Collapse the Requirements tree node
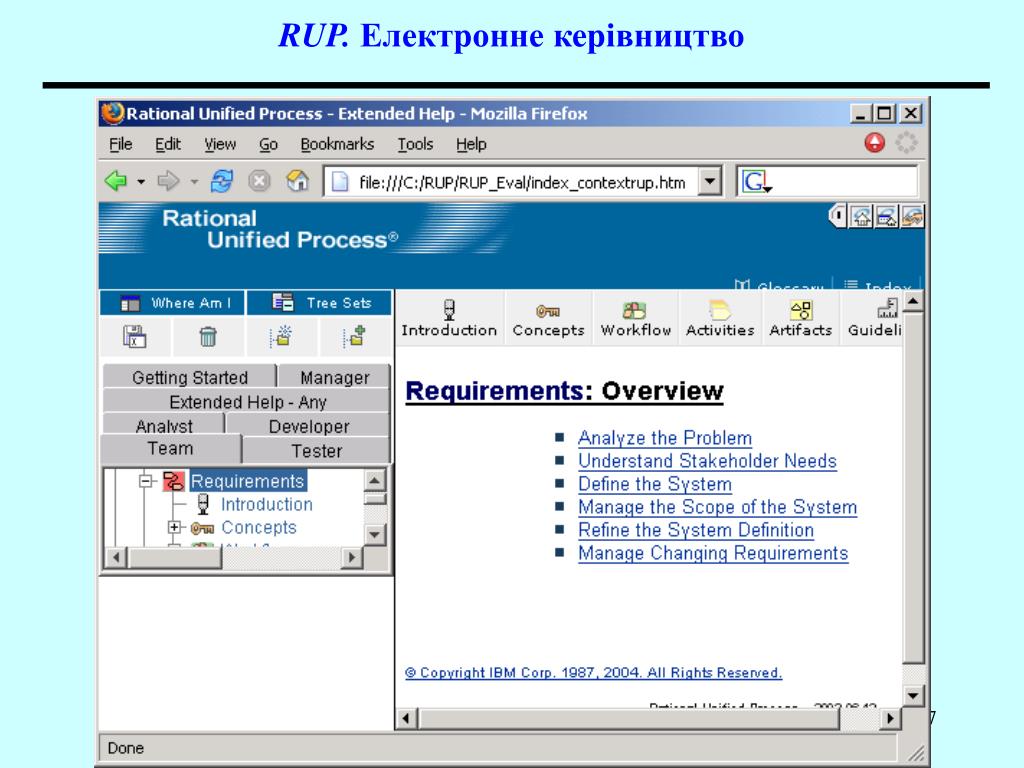The width and height of the screenshot is (1024, 768). [x=146, y=481]
